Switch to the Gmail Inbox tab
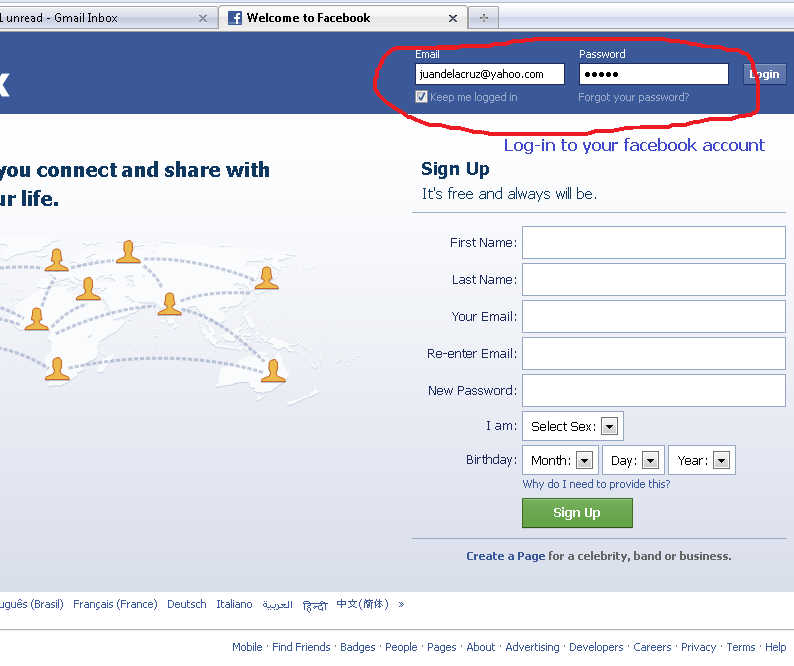The width and height of the screenshot is (794, 666). pyautogui.click(x=108, y=18)
